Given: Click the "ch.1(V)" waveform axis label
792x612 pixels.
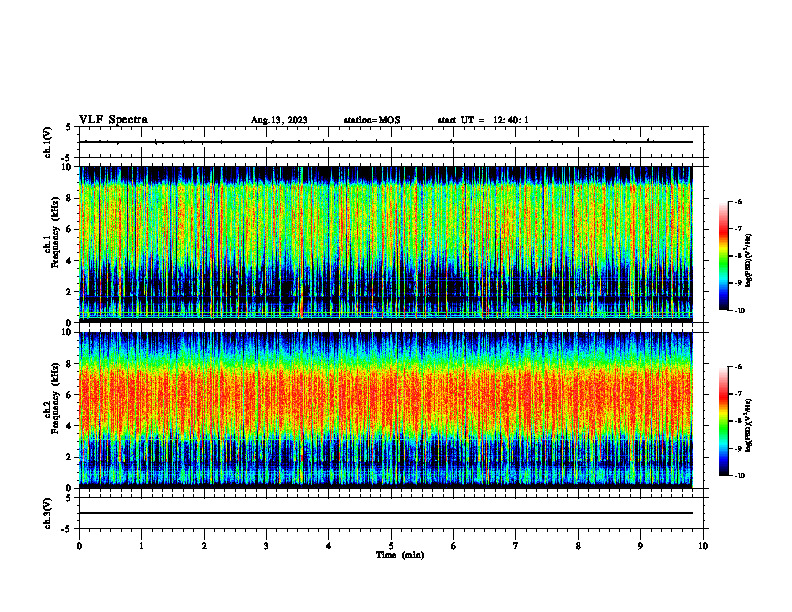Looking at the screenshot, I should [48, 142].
